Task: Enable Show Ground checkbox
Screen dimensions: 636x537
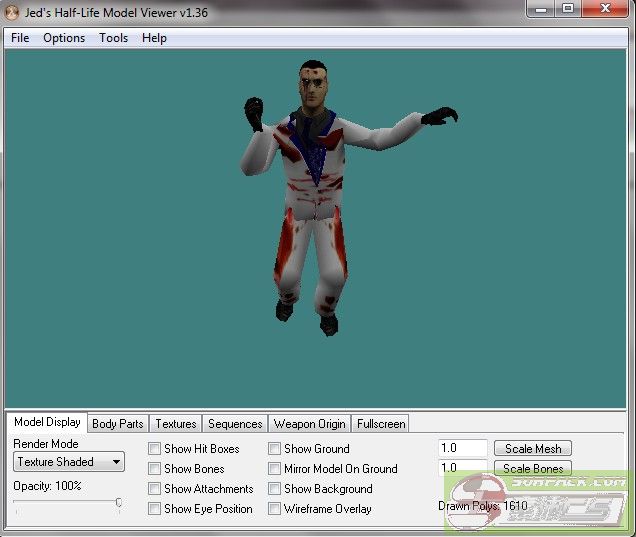Action: click(x=274, y=449)
